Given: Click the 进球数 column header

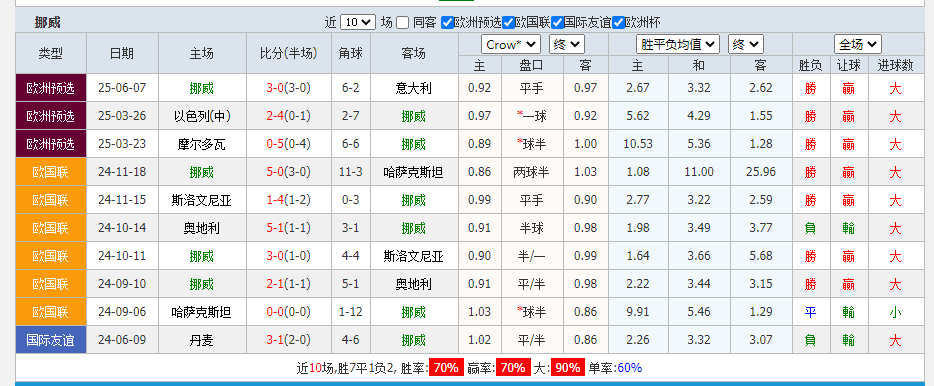Looking at the screenshot, I should pos(895,66).
